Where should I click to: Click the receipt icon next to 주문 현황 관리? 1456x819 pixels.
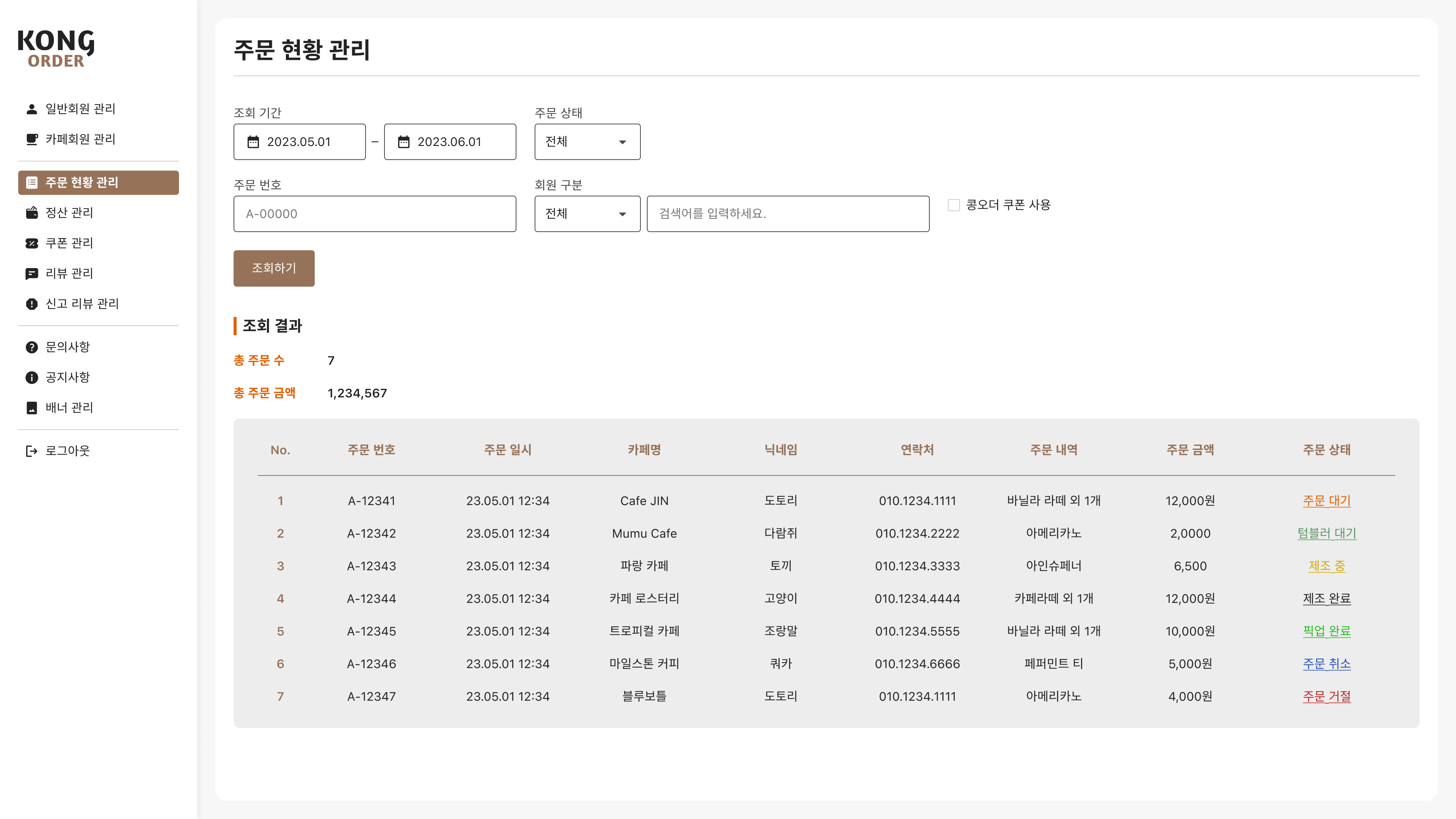pyautogui.click(x=31, y=182)
